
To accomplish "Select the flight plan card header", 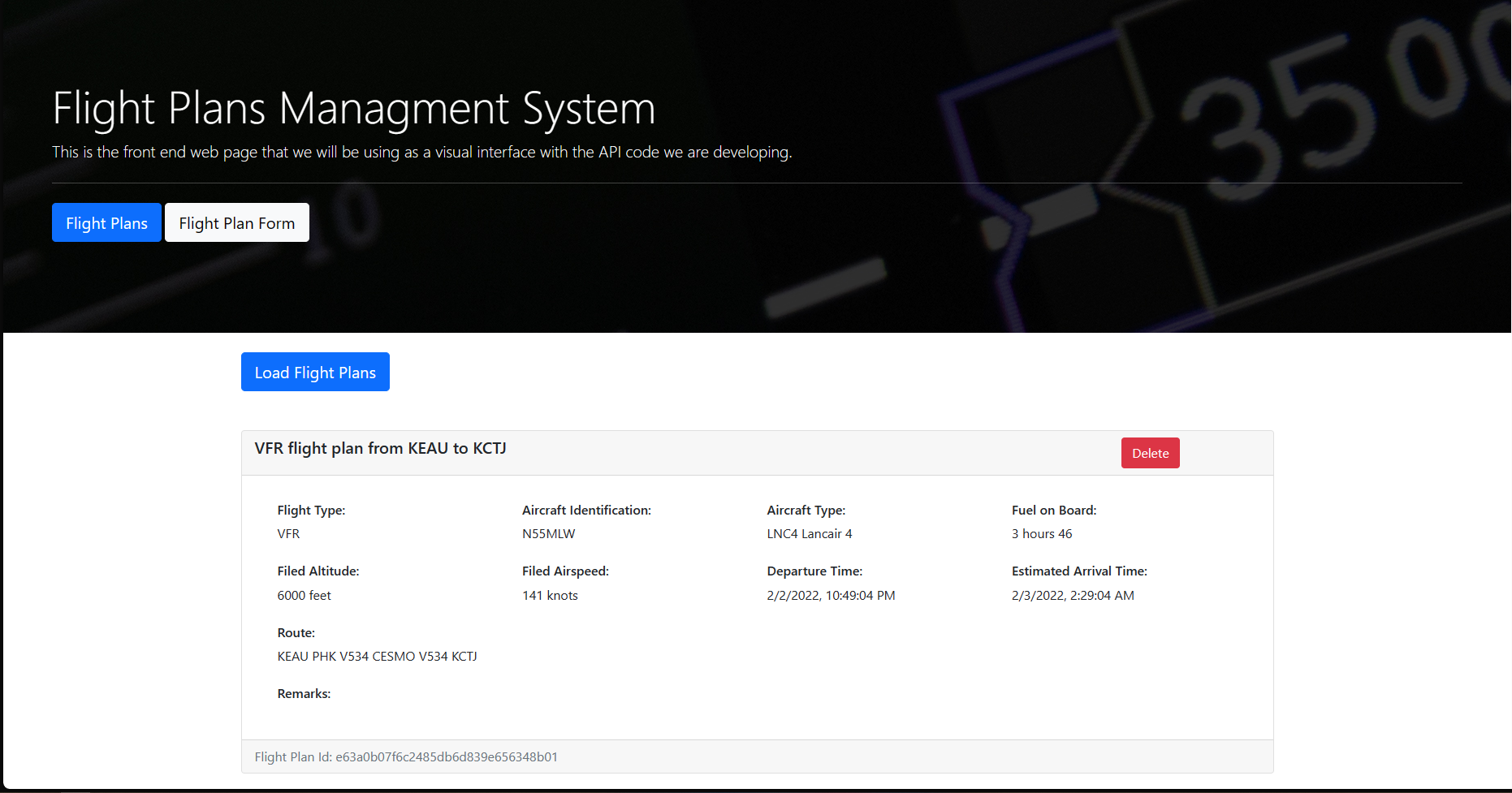I will pos(380,448).
